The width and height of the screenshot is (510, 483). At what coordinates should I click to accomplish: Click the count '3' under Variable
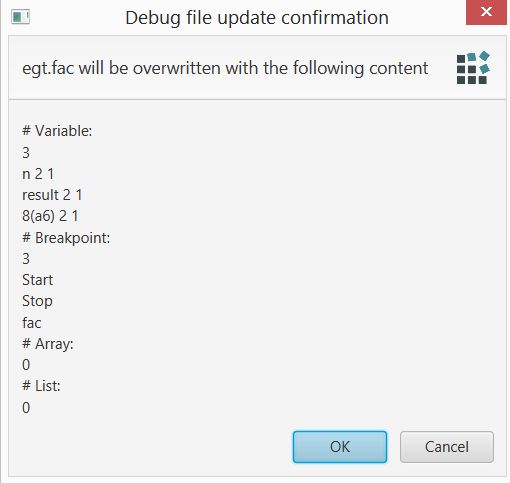click(26, 153)
